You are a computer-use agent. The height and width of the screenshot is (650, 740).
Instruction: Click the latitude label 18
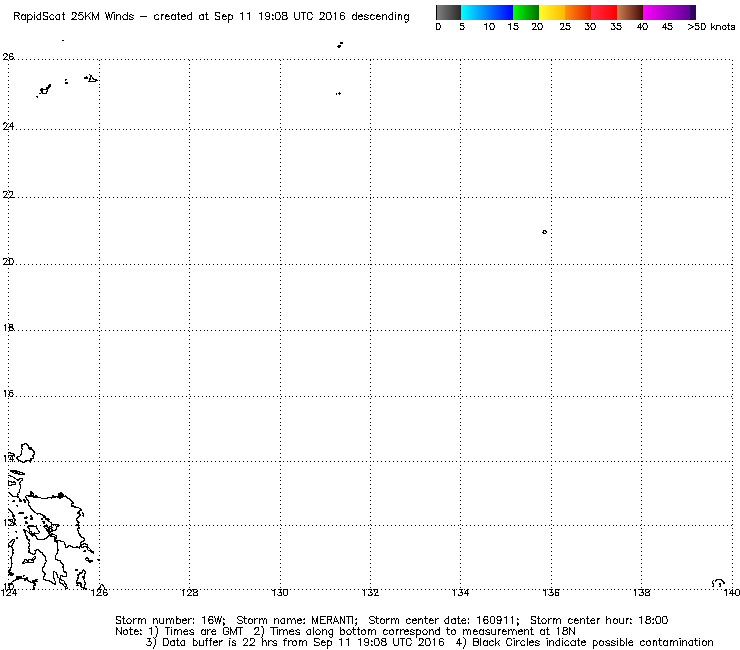pos(8,327)
